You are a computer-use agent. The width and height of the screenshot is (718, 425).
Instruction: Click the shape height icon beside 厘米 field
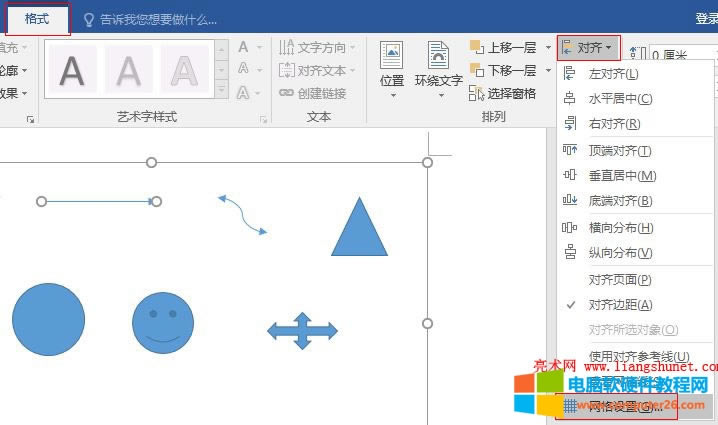tap(637, 54)
